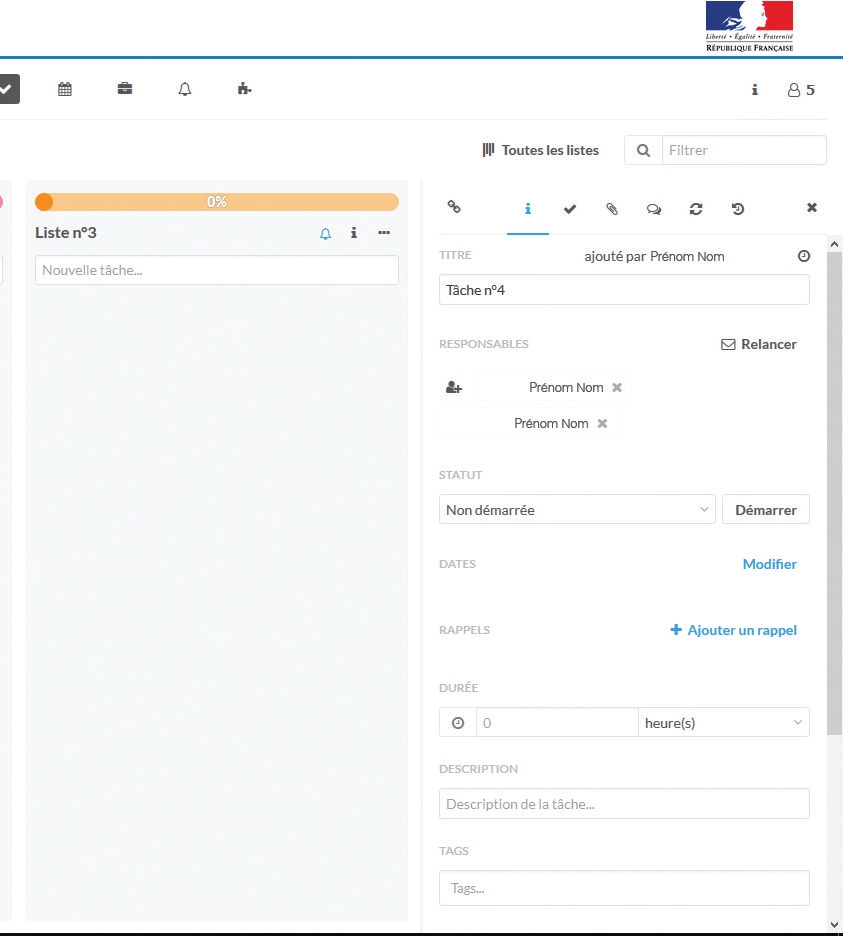Expand the Statut dropdown Non démarrée

pyautogui.click(x=577, y=510)
